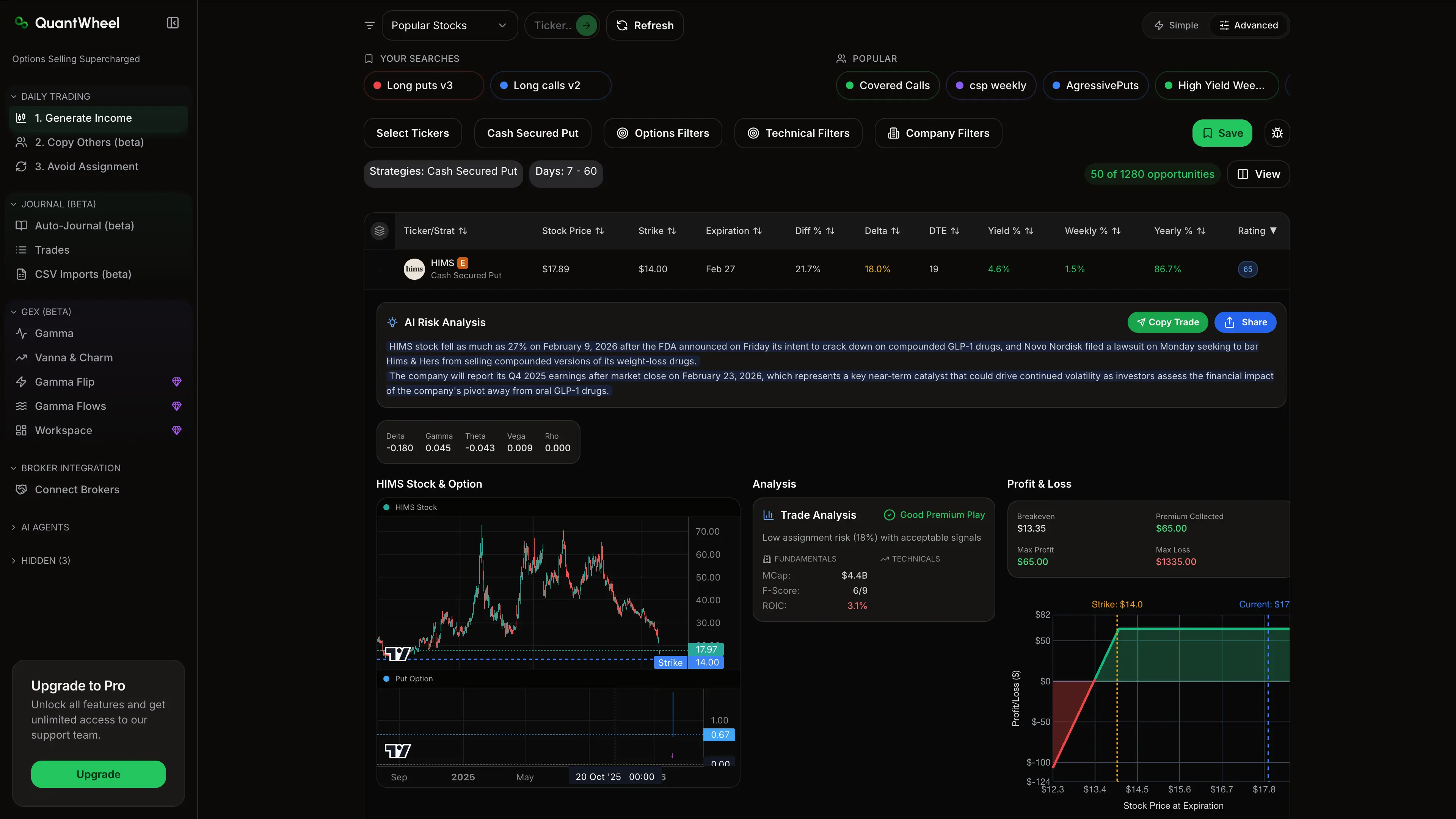Viewport: 1456px width, 819px height.
Task: Collapse the sidebar panel icon
Action: click(173, 23)
